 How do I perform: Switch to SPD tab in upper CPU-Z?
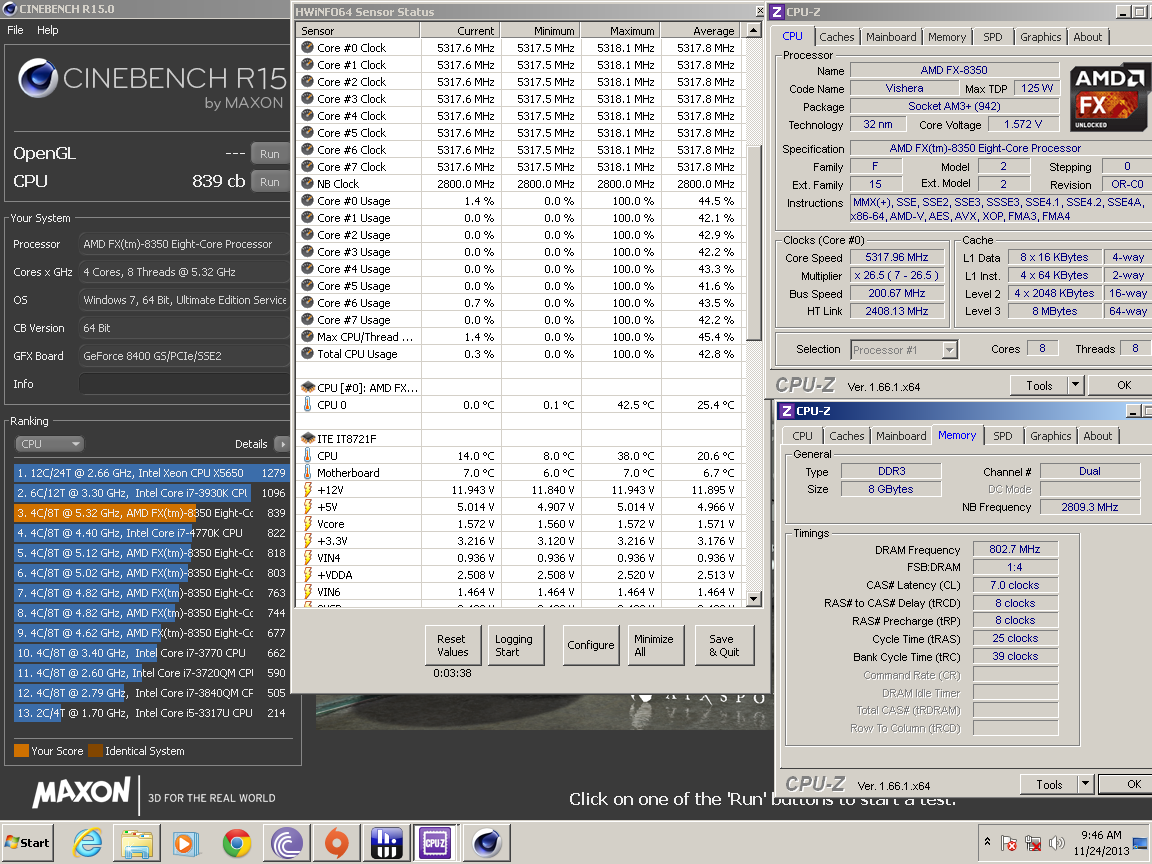(993, 37)
